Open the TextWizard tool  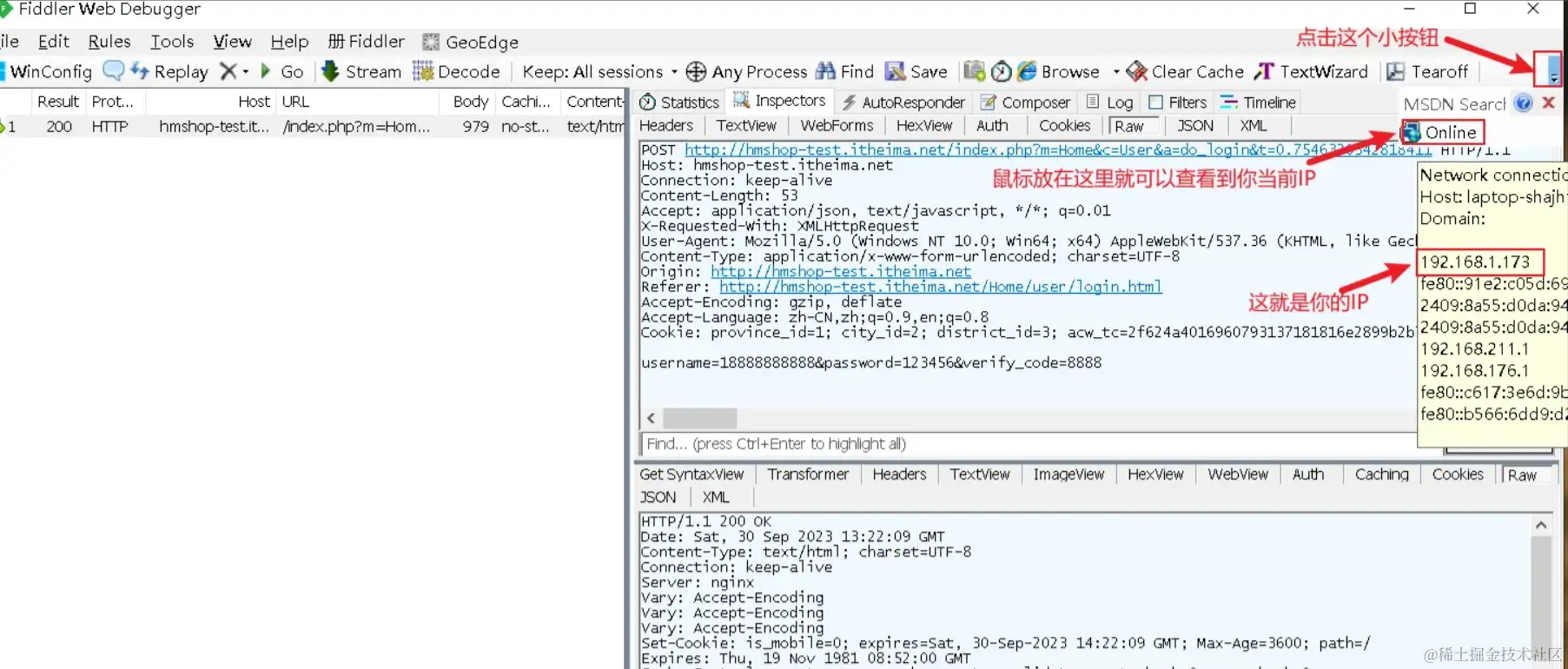[1311, 71]
